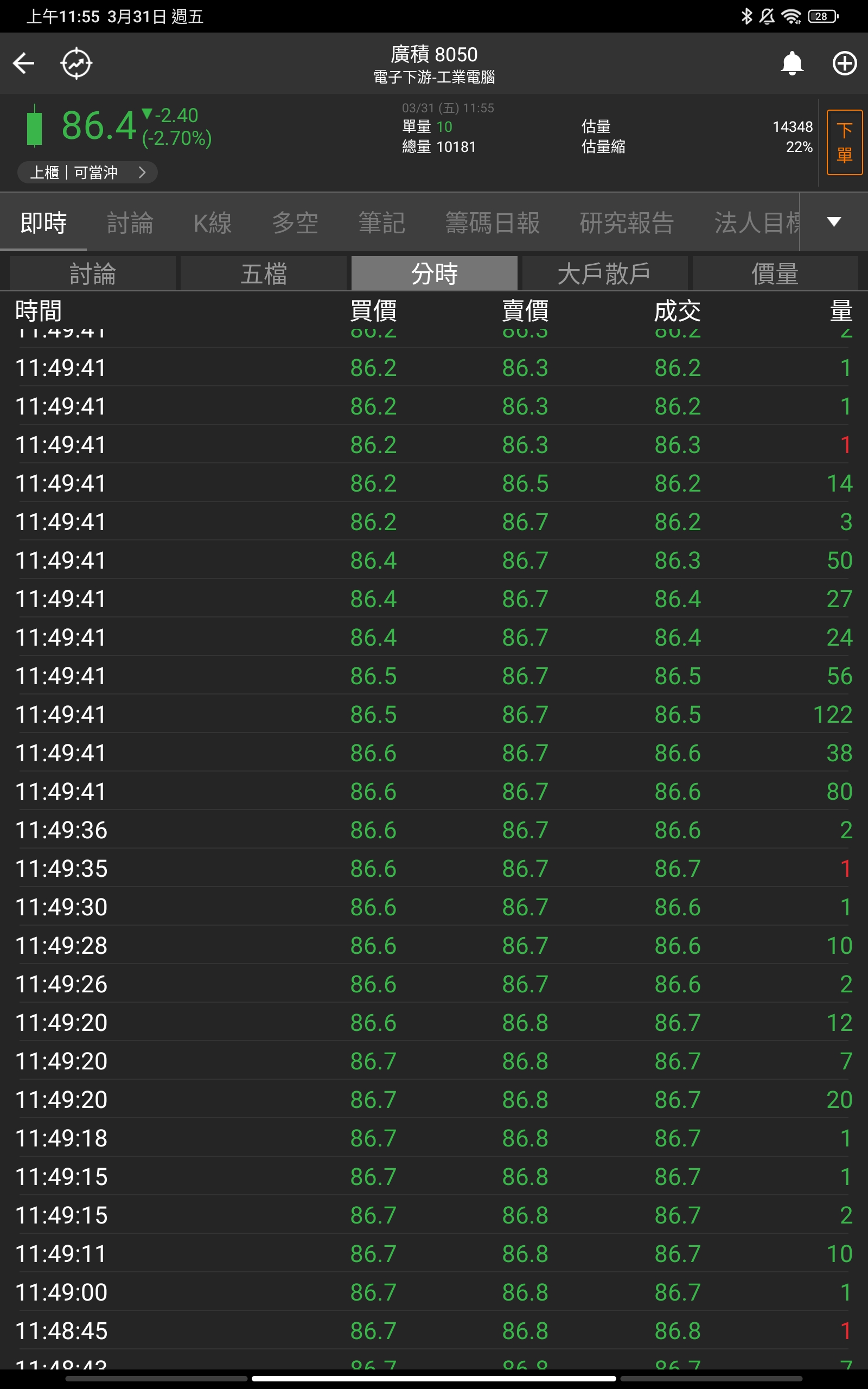Image resolution: width=868 pixels, height=1389 pixels.
Task: Add stock to watchlist with plus icon
Action: pos(844,63)
